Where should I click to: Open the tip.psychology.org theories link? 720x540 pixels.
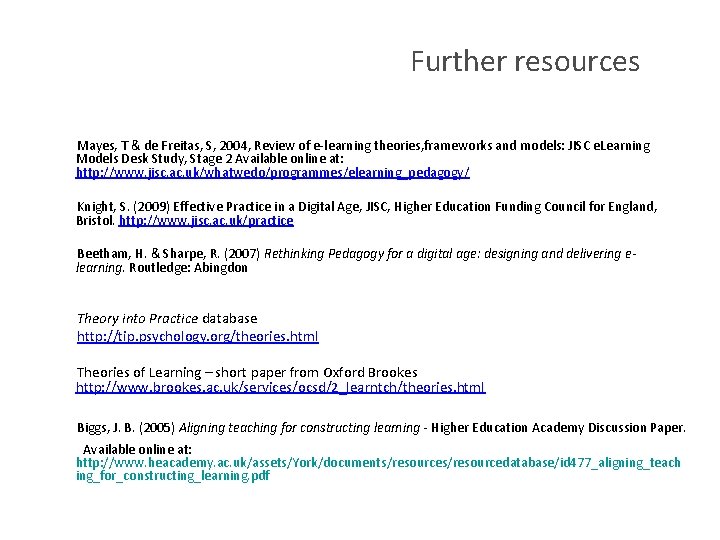point(198,337)
